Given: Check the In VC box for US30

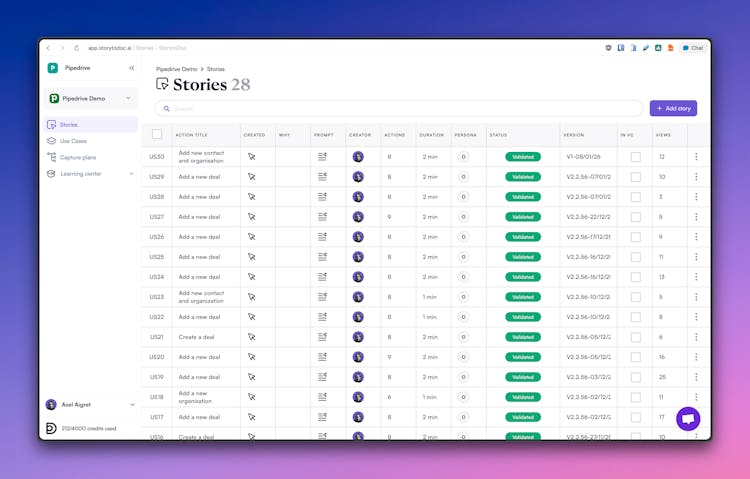Looking at the screenshot, I should click(635, 157).
